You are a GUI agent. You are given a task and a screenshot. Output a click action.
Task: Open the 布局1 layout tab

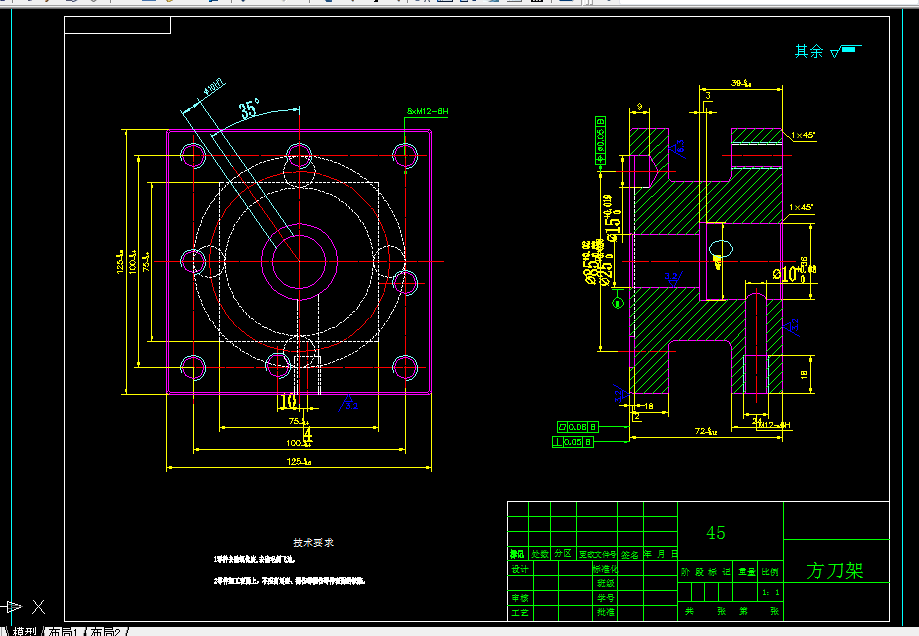63,631
